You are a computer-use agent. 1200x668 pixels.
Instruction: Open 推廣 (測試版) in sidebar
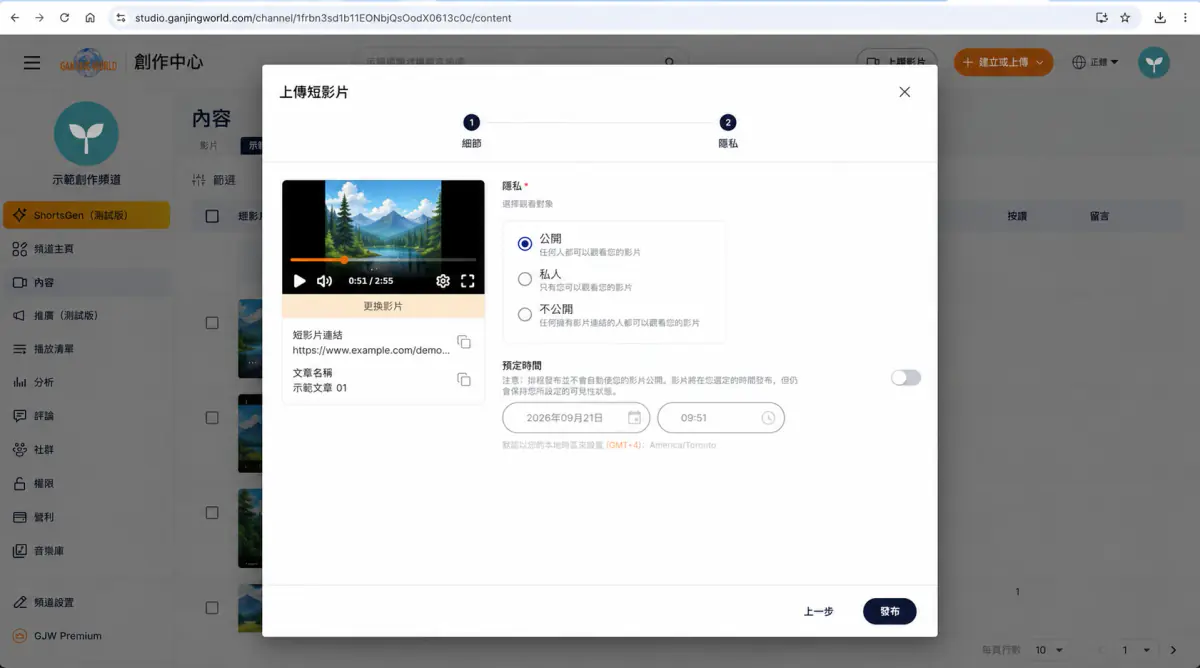[86, 315]
